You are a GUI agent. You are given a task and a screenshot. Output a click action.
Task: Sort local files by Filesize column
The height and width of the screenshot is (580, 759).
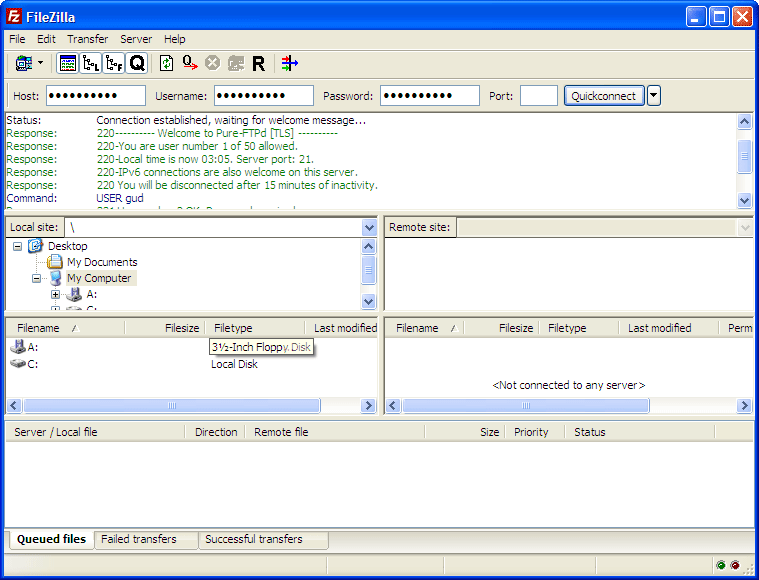coord(181,328)
